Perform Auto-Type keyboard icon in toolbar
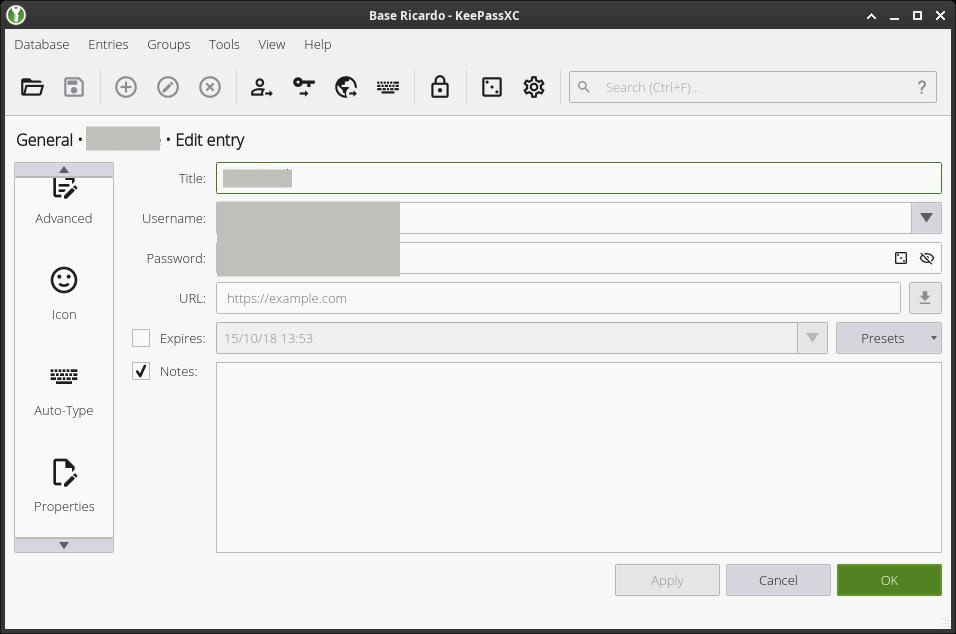 click(x=388, y=87)
